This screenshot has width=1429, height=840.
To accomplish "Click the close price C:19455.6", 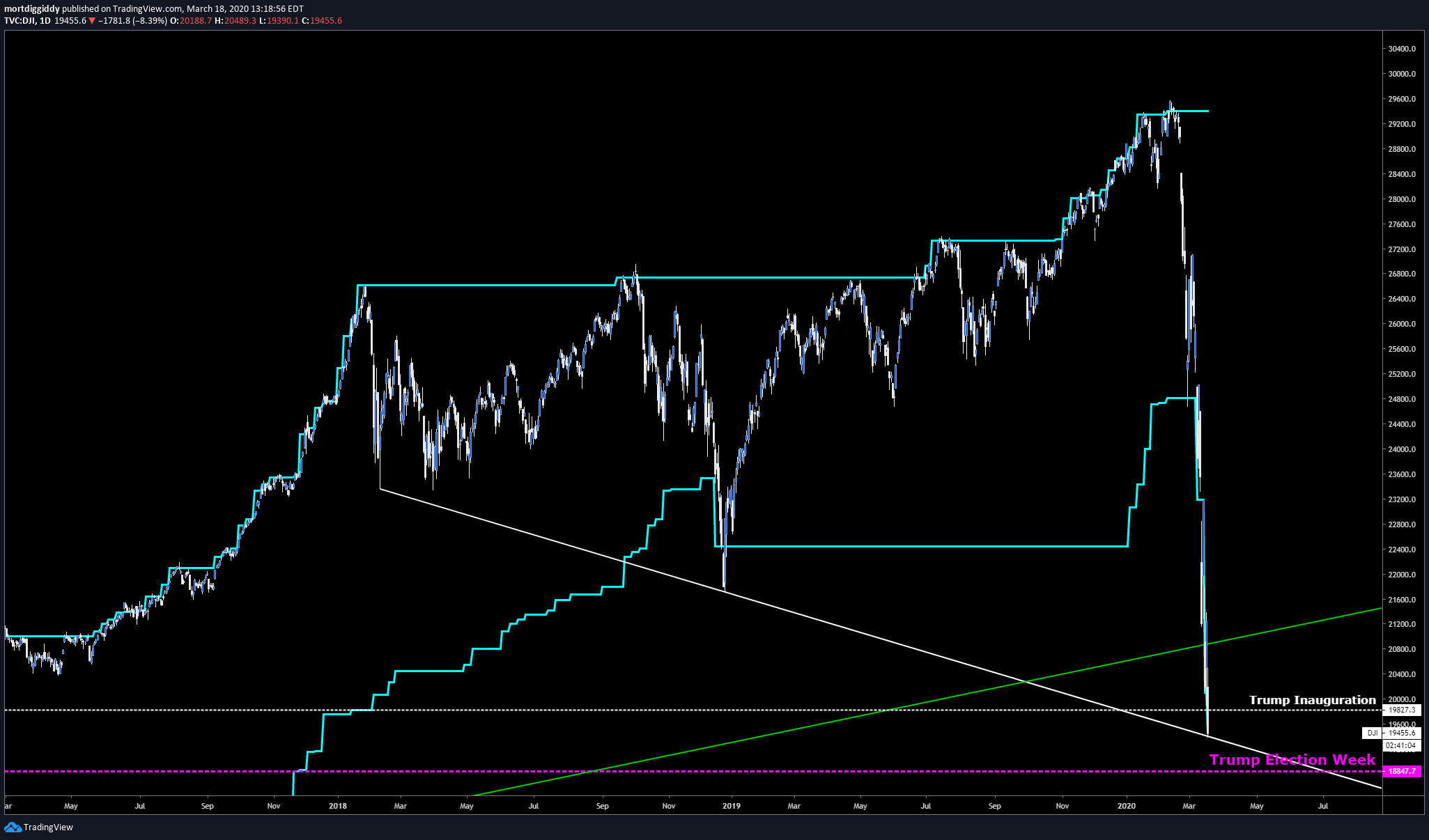I will pos(322,21).
